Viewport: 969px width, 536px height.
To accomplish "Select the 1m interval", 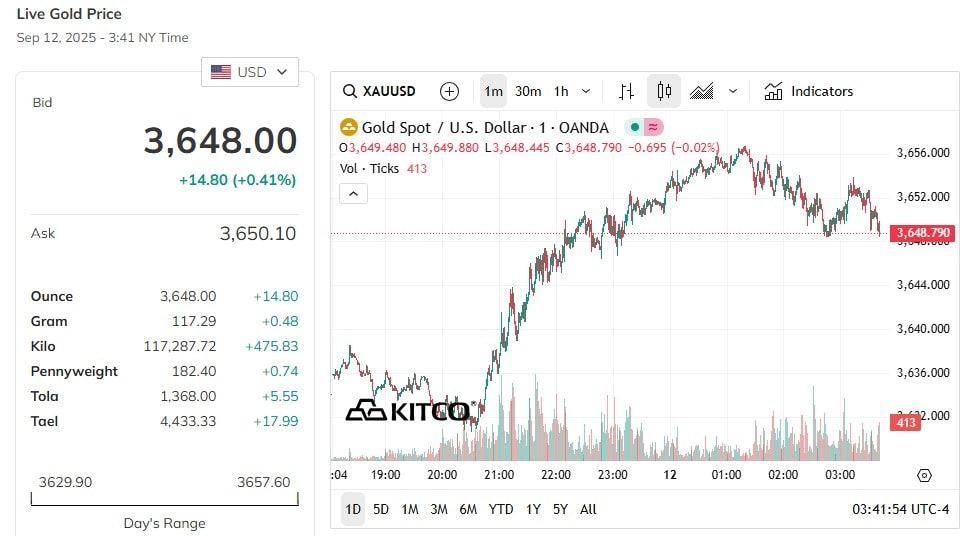I will point(493,91).
